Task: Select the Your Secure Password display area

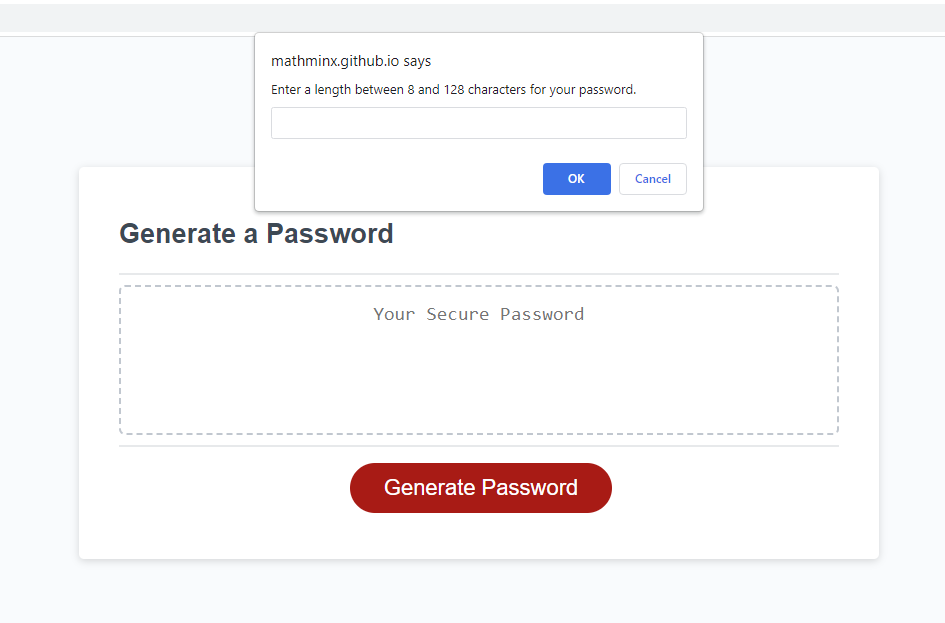Action: coord(478,360)
